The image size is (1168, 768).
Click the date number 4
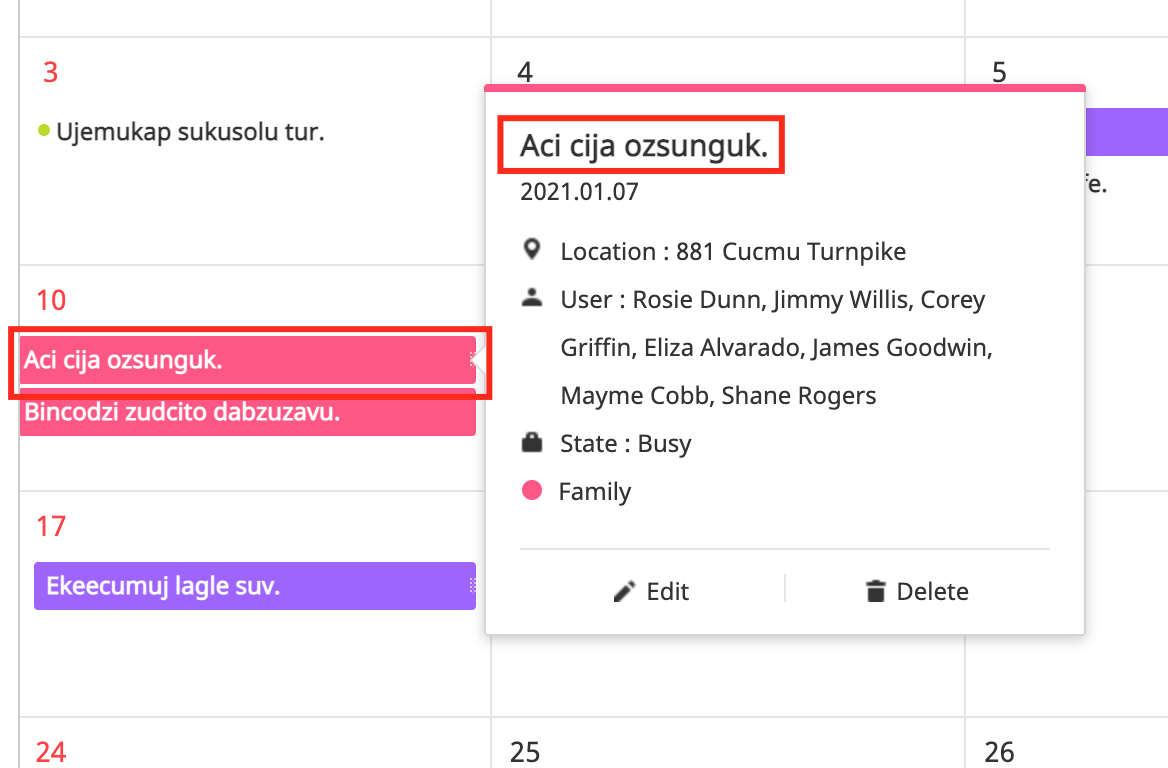[x=524, y=71]
